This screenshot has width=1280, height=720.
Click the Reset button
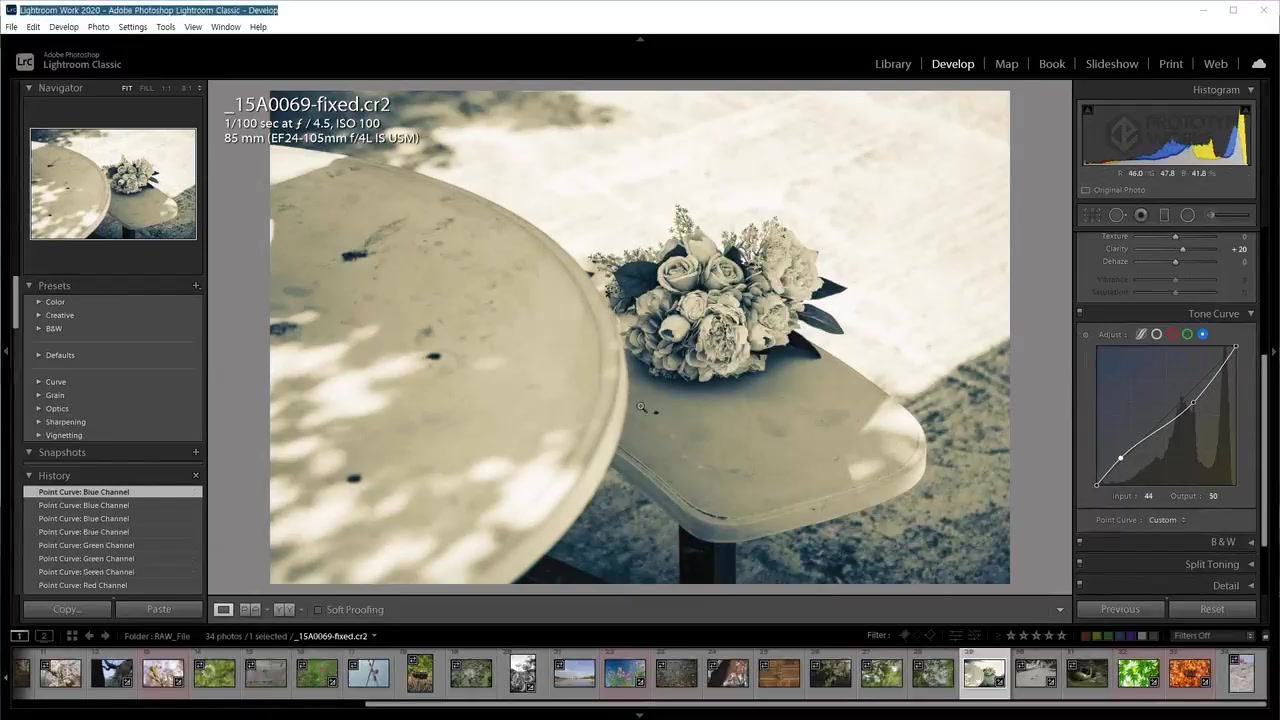tap(1211, 609)
